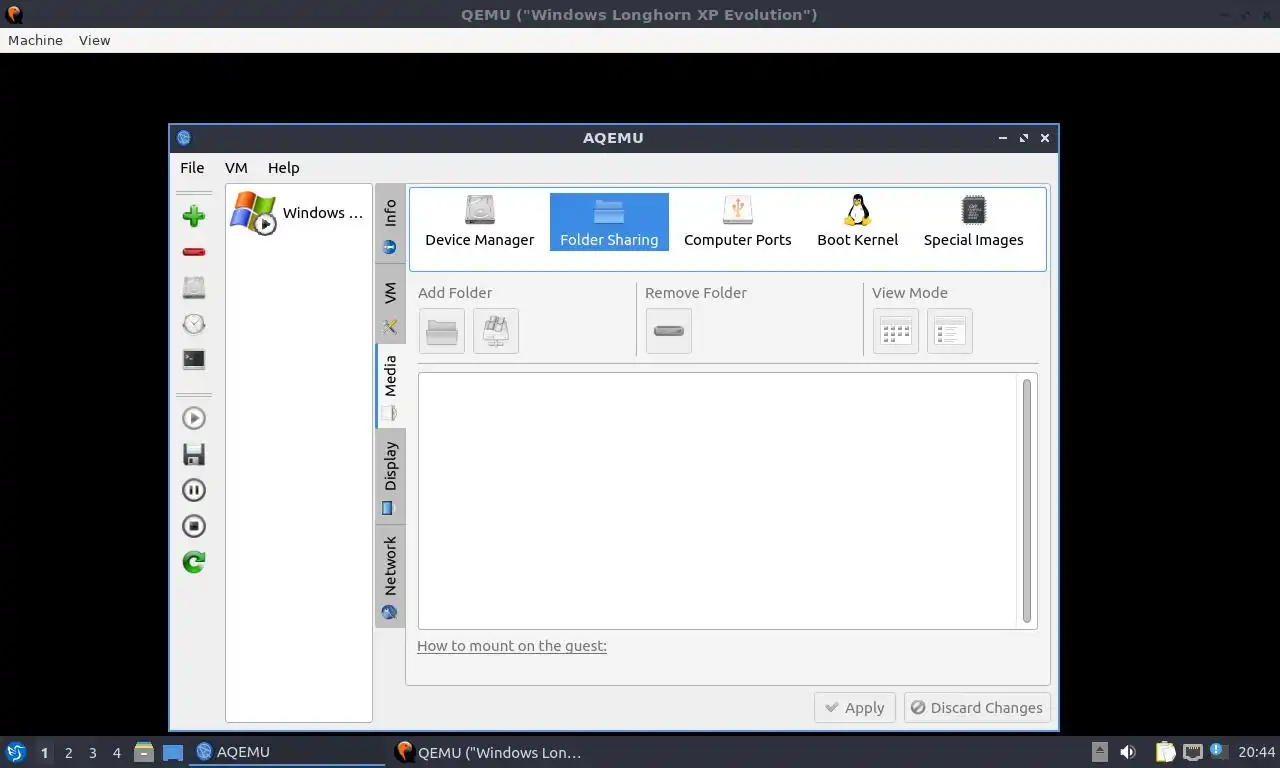Click inside the shared folders list area

click(718, 501)
